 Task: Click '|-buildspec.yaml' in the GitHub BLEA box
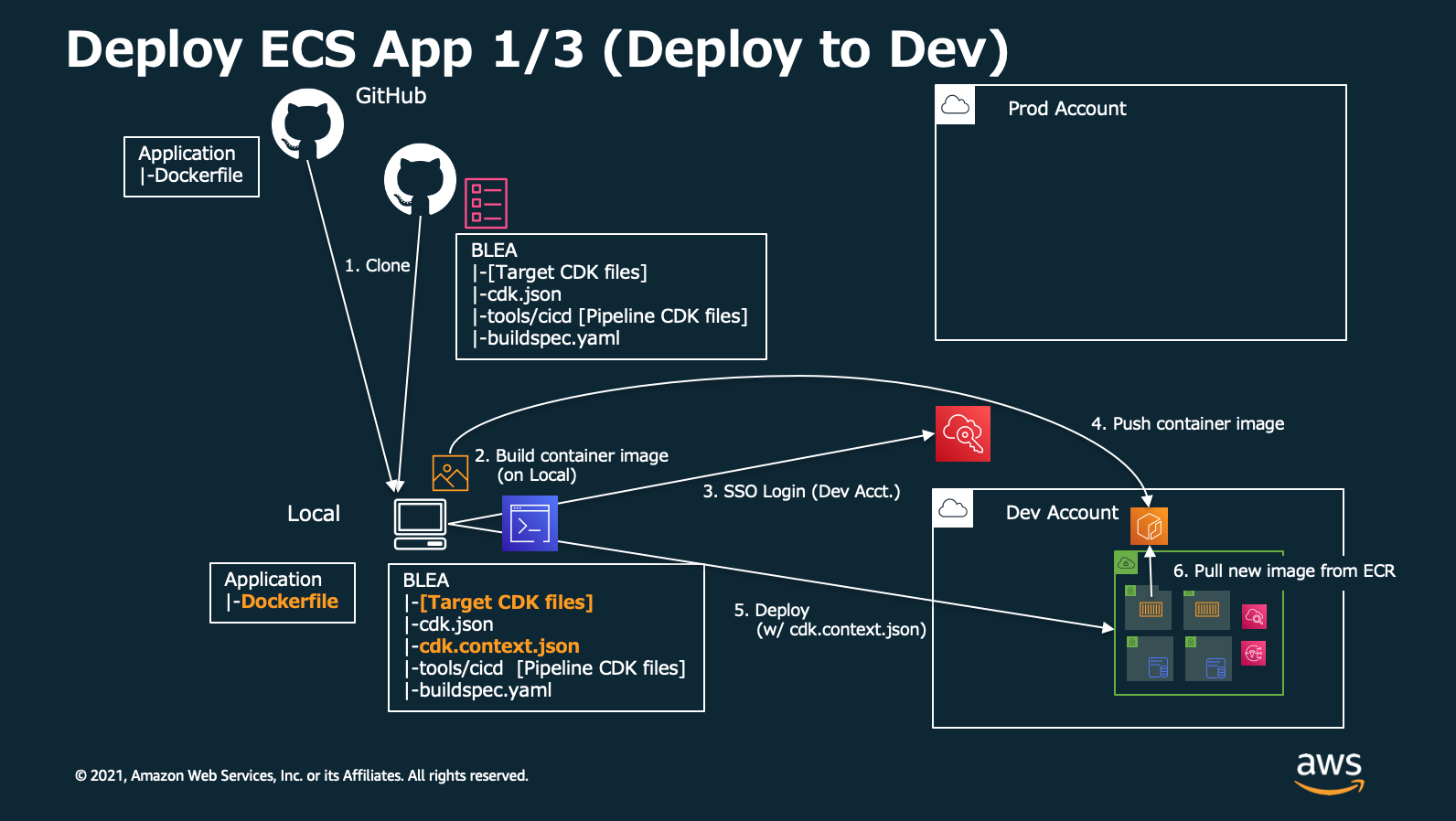pos(545,338)
